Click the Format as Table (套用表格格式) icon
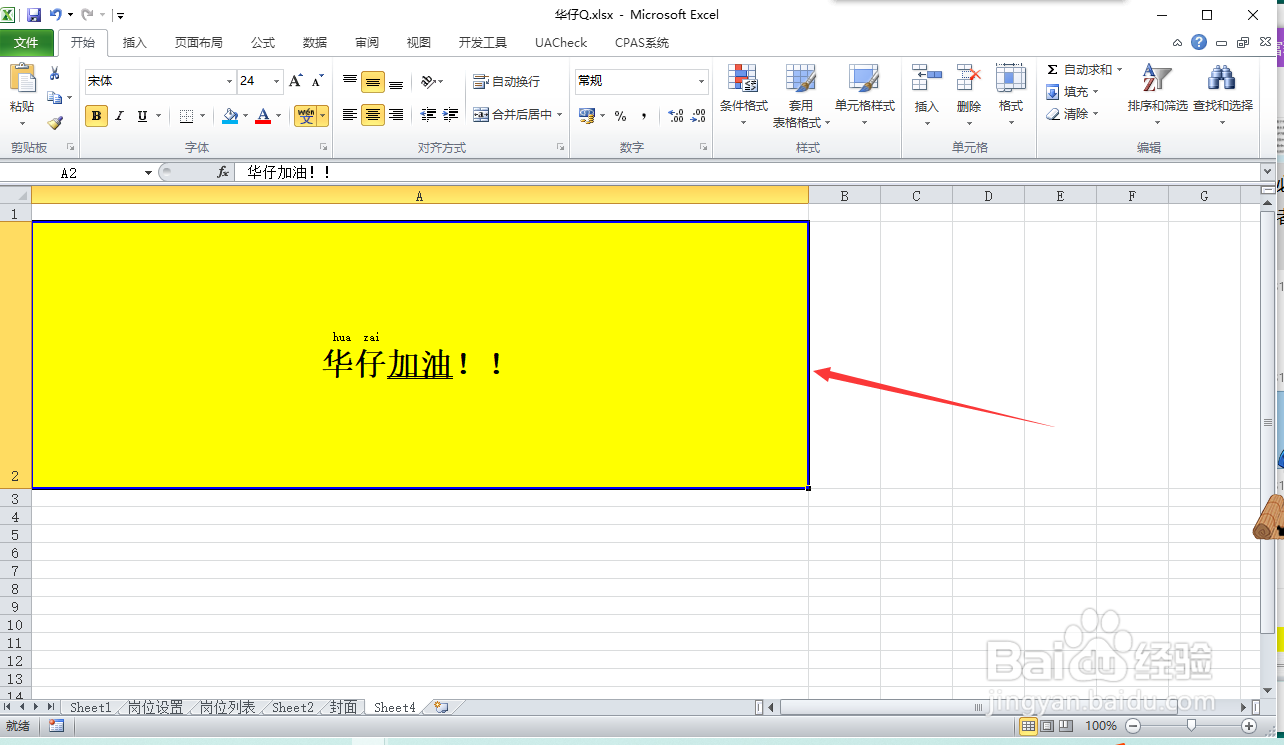1284x745 pixels. [x=800, y=79]
